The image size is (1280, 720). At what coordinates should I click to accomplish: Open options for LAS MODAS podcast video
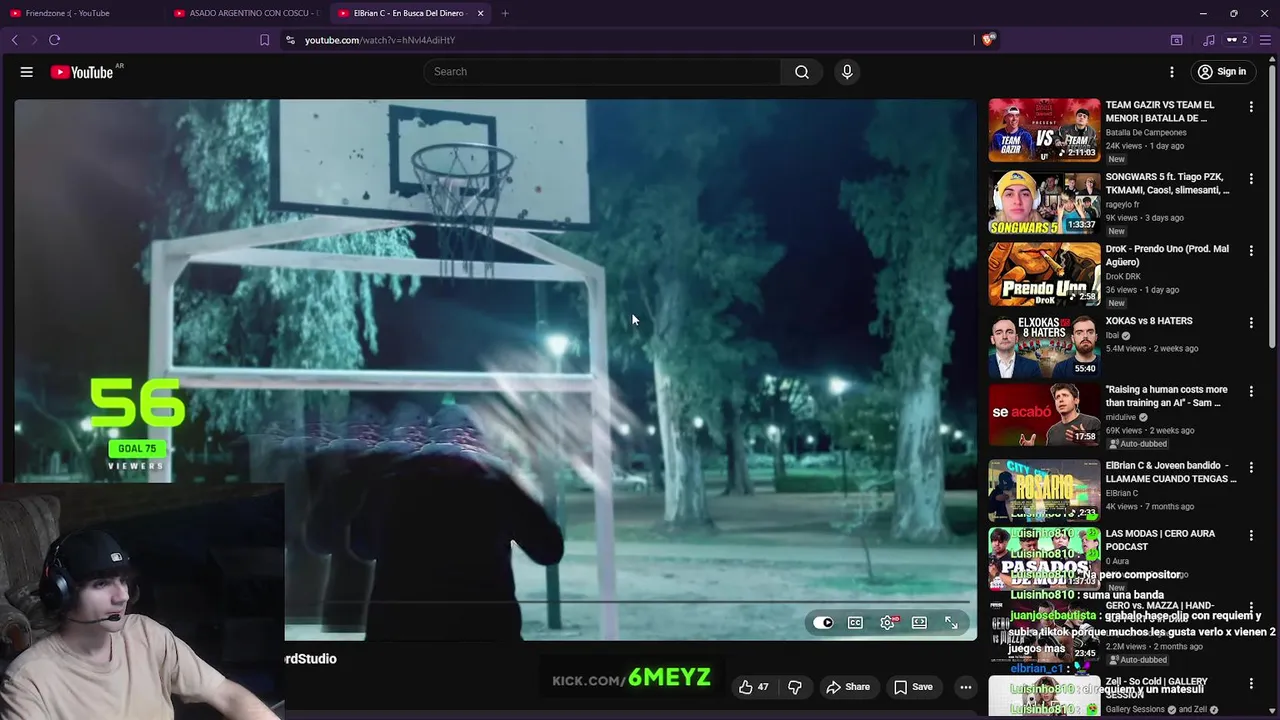point(1251,536)
